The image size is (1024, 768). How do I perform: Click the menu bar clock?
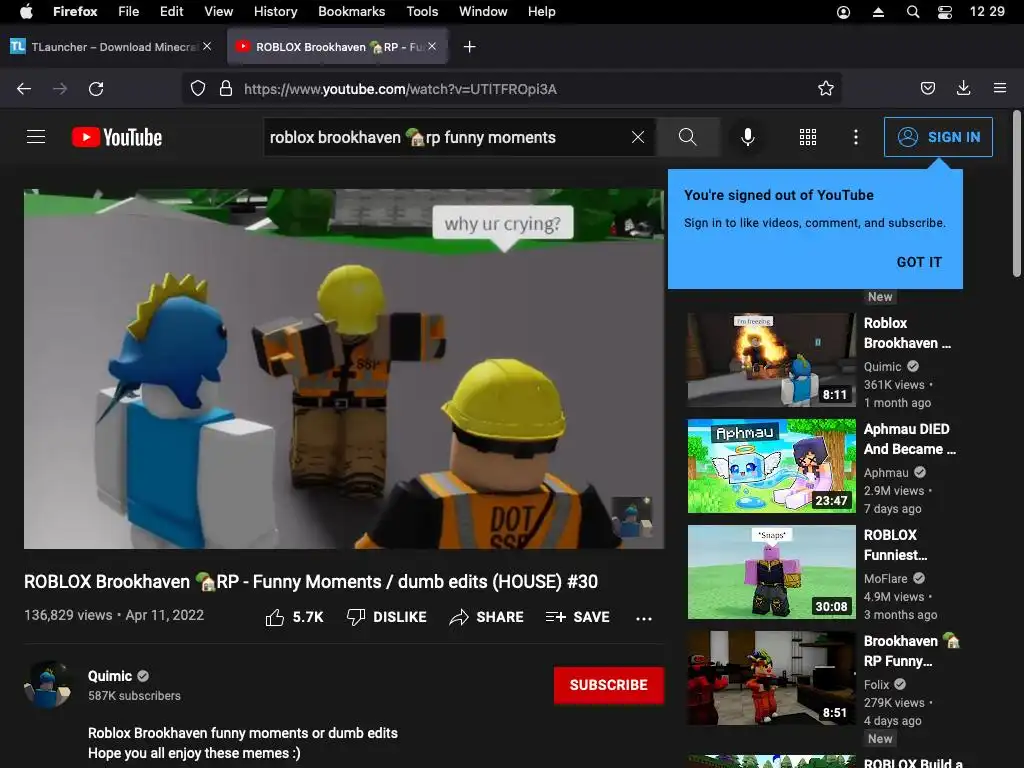click(987, 11)
